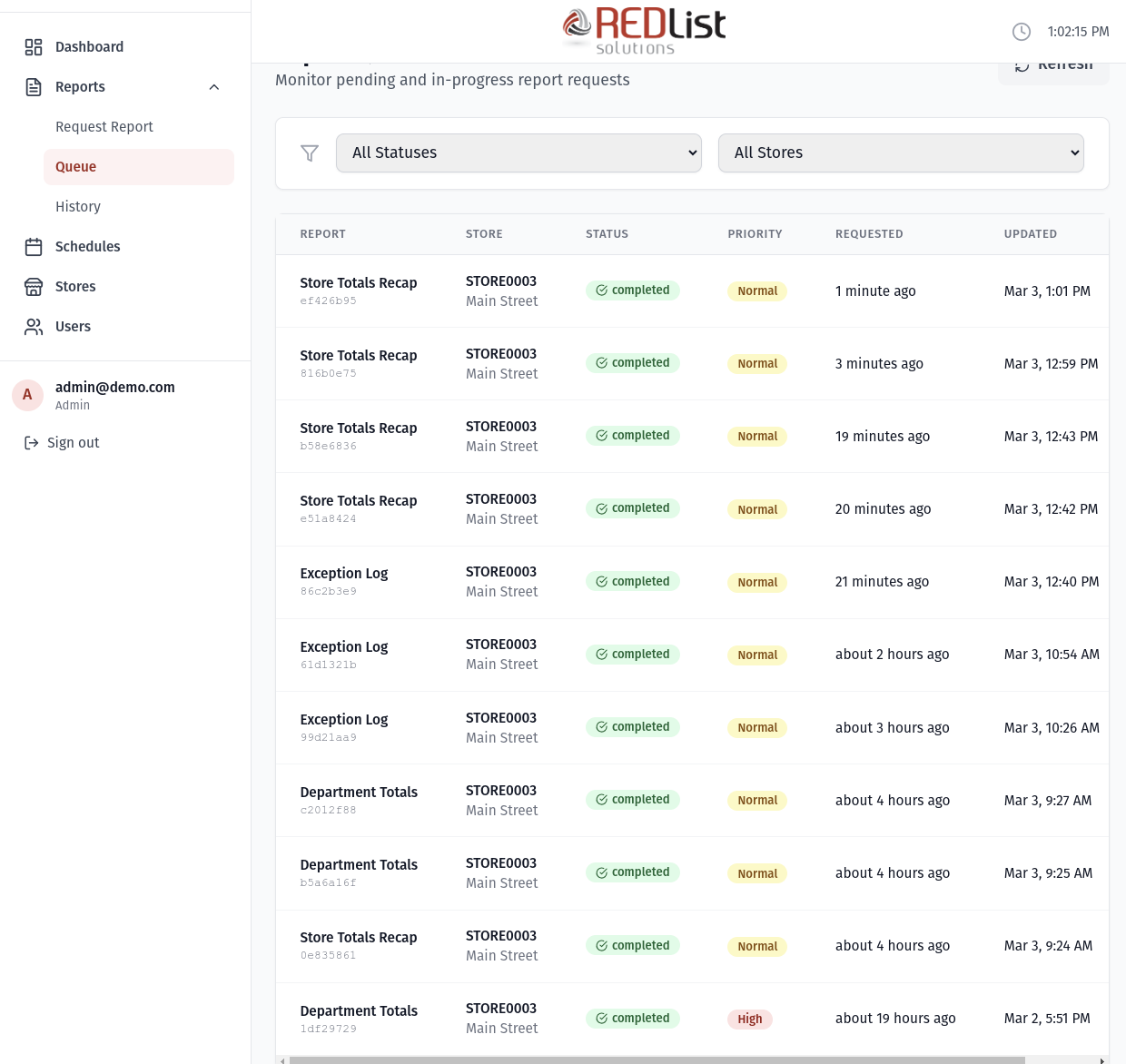Collapse the Reports section chevron
The height and width of the screenshot is (1064, 1126).
point(214,86)
